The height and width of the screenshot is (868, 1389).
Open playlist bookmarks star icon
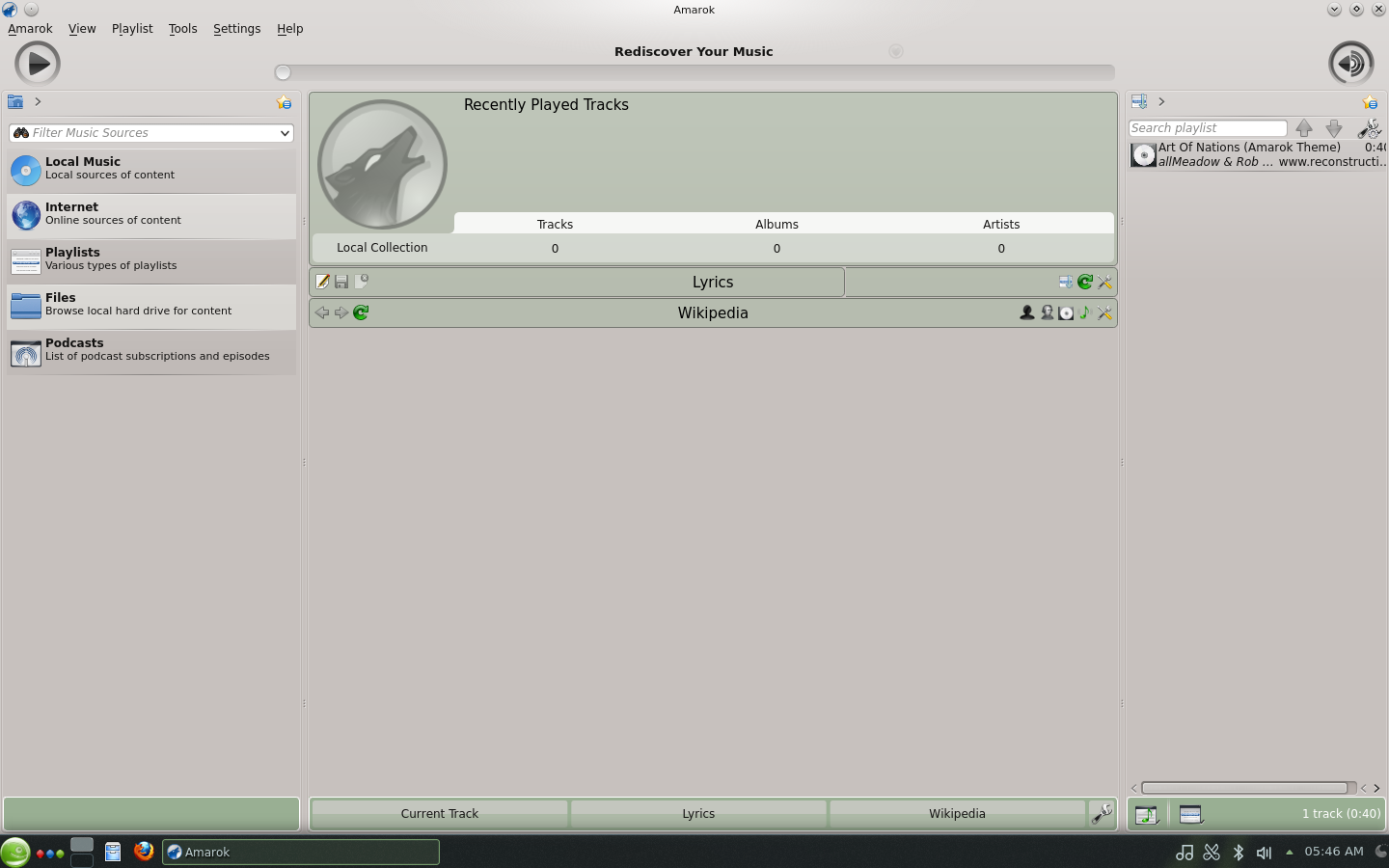(1370, 102)
